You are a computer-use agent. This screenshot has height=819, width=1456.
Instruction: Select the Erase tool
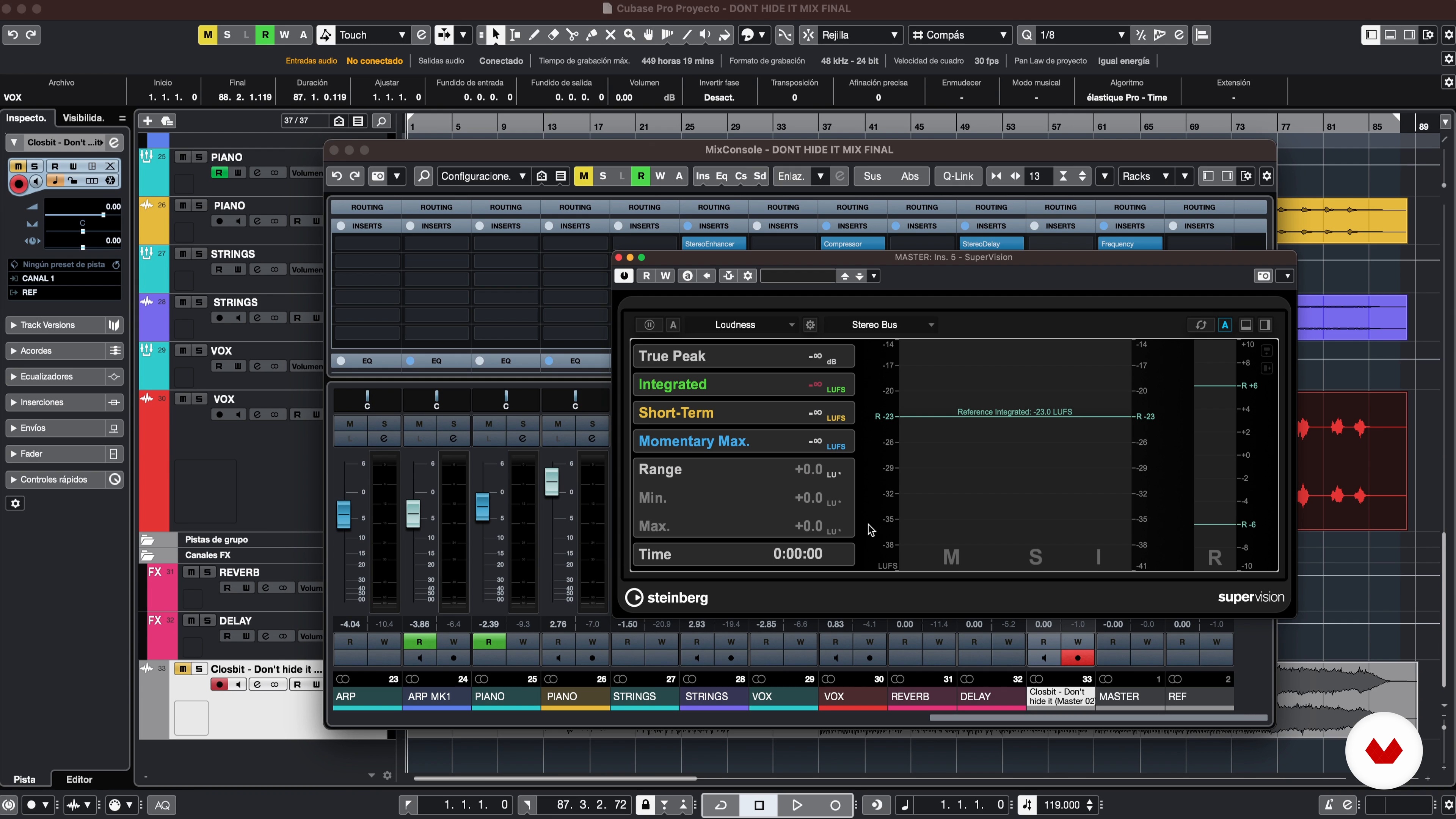click(553, 35)
